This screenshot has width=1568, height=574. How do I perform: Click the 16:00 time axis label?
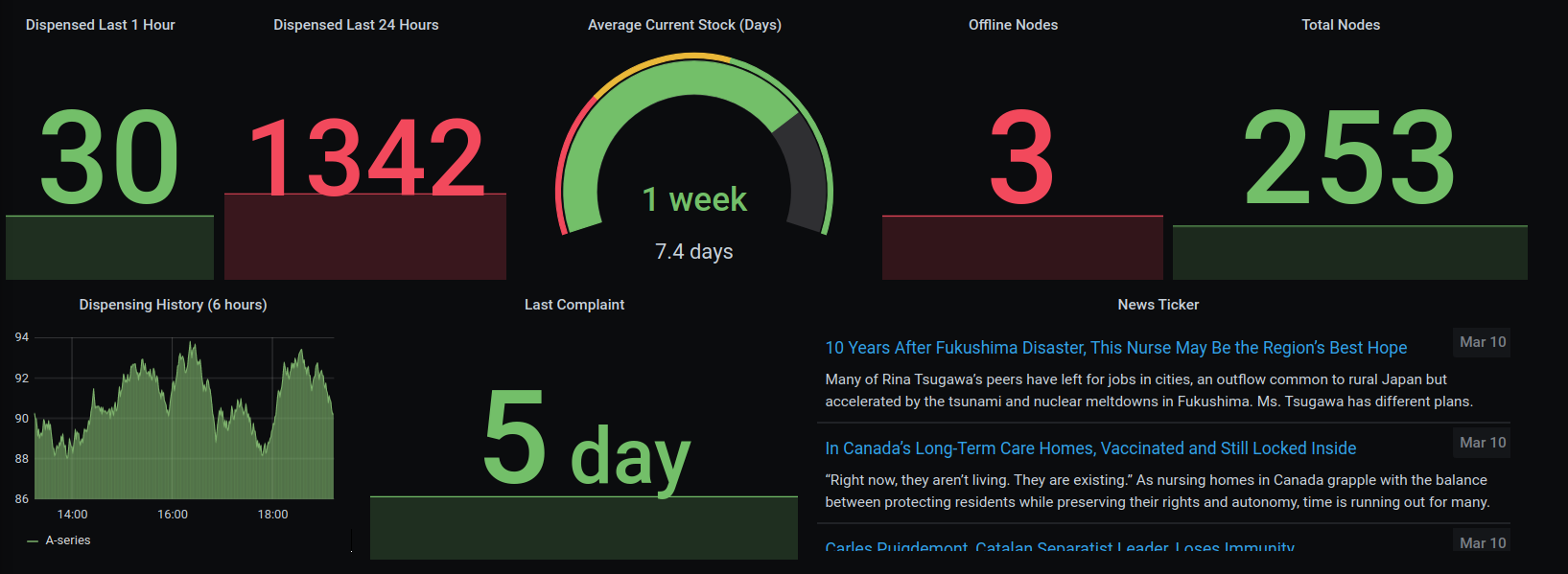point(173,515)
